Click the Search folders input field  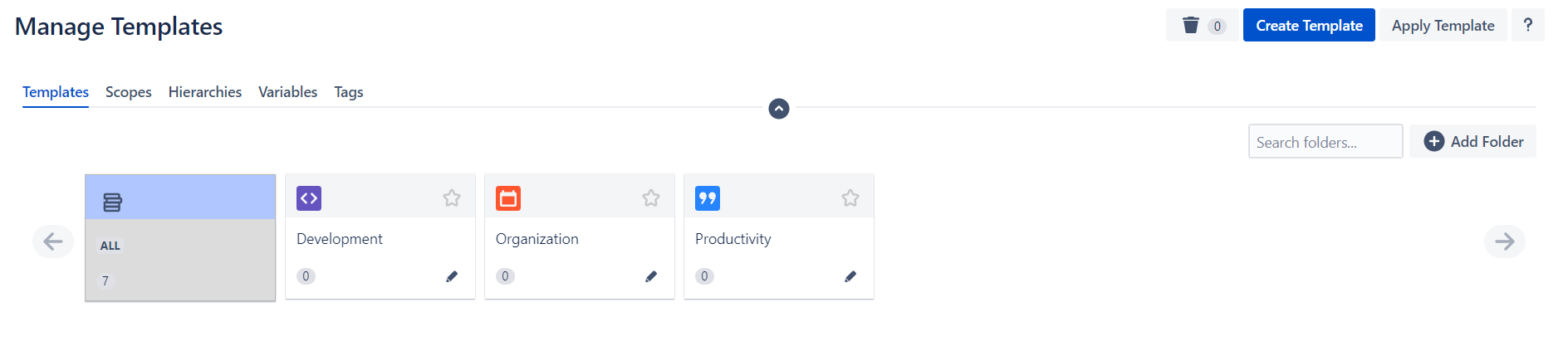[1325, 142]
